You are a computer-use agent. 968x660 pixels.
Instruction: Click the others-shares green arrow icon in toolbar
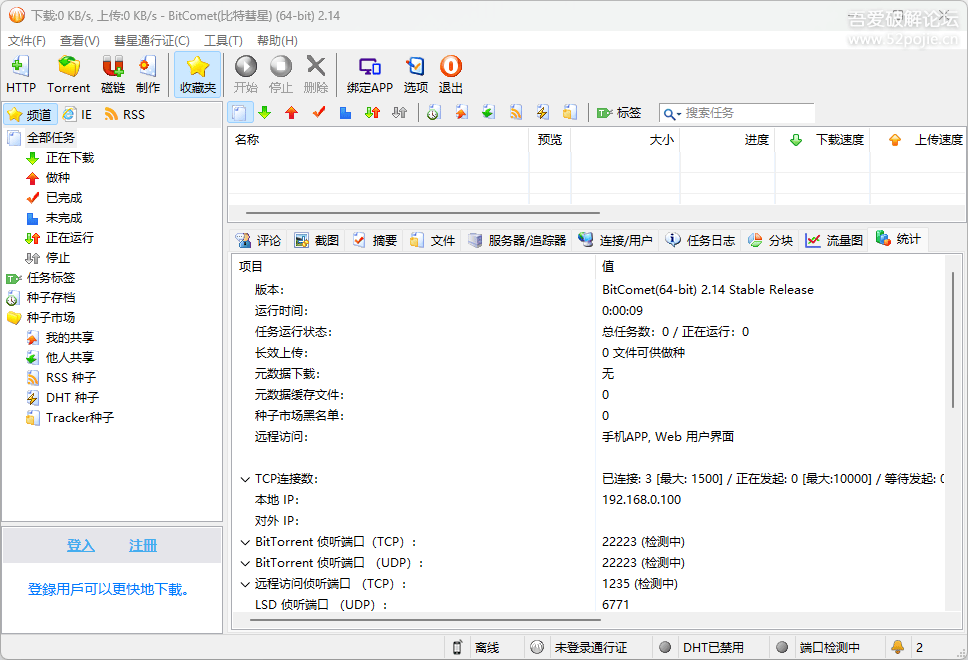[488, 112]
